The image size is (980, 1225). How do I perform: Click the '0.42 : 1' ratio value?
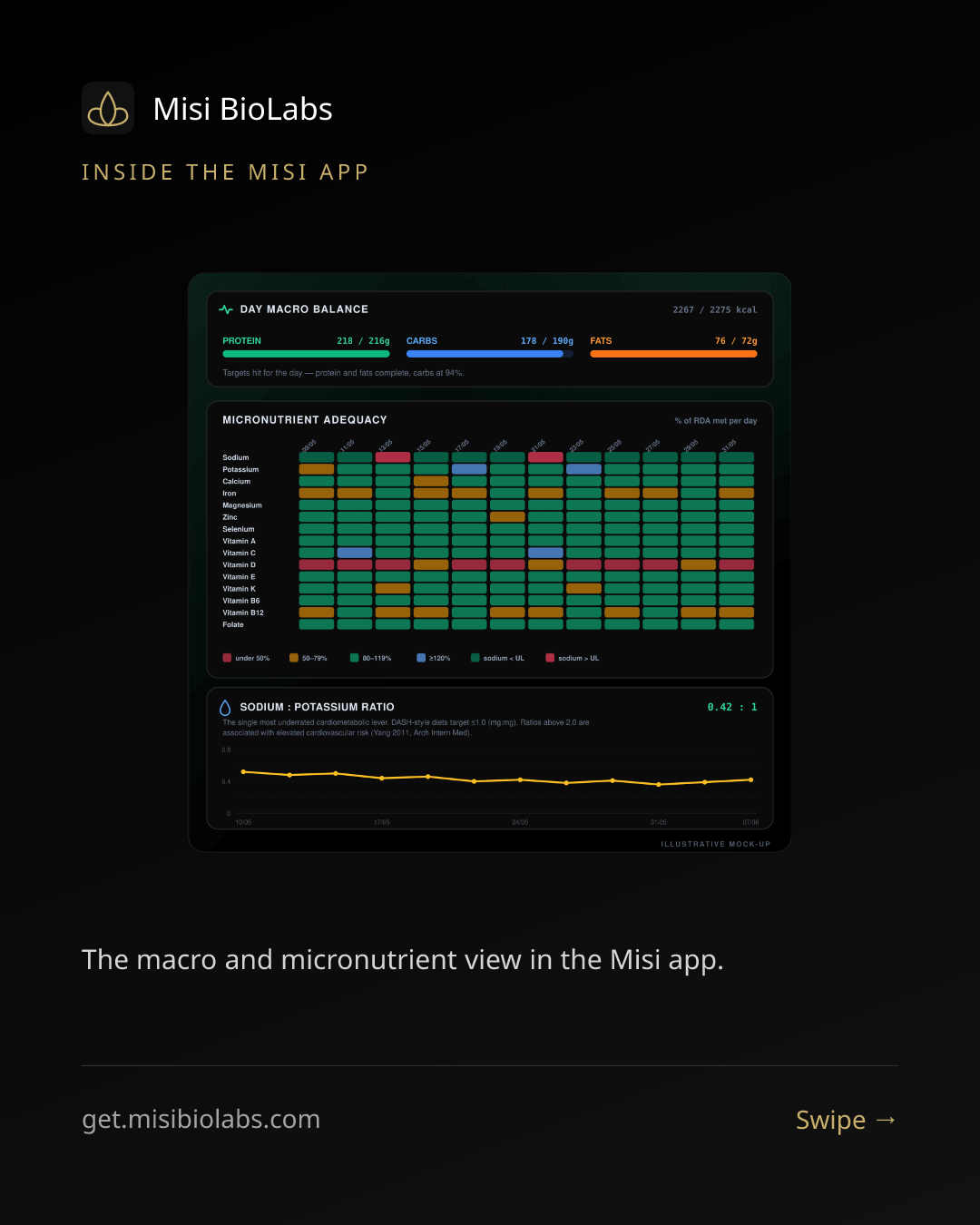click(x=732, y=707)
